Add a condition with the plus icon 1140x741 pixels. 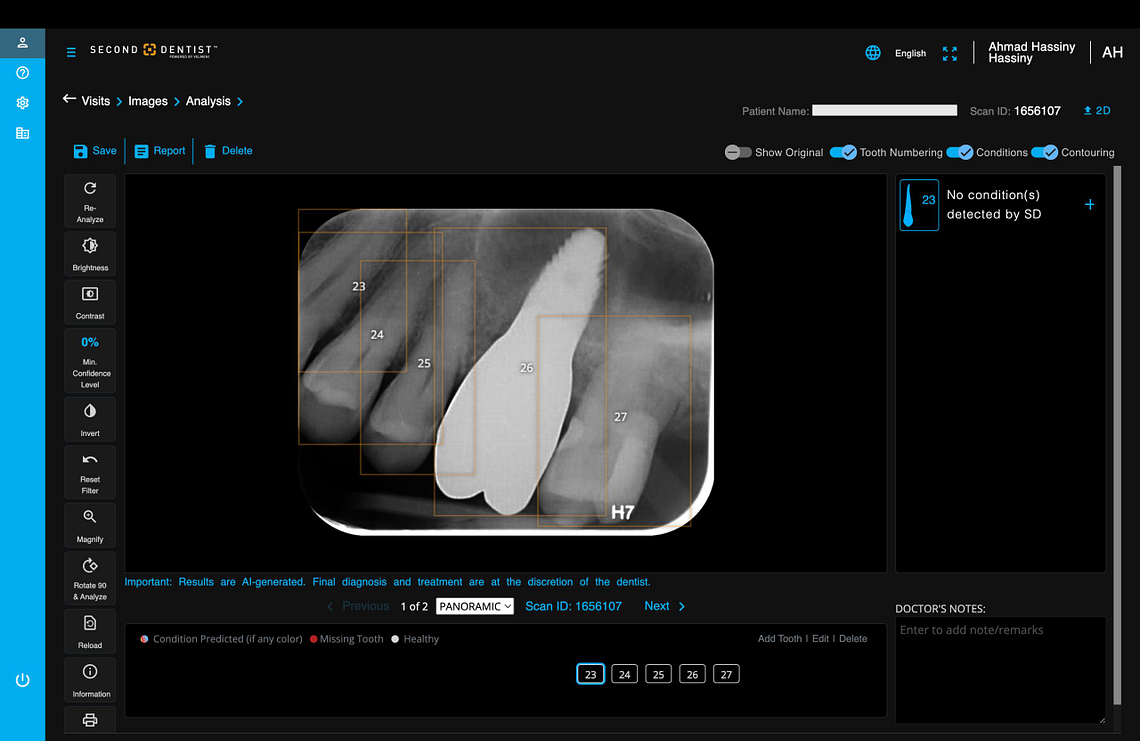click(x=1089, y=203)
